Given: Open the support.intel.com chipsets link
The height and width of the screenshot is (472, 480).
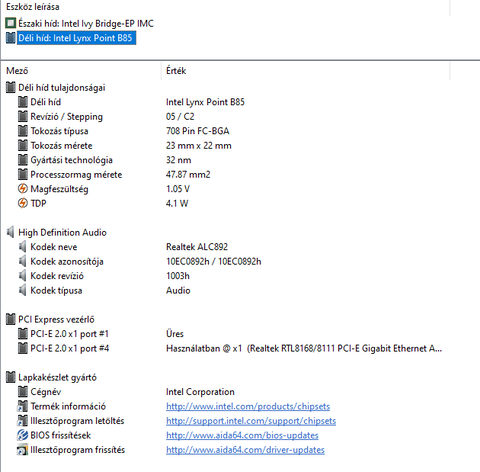Looking at the screenshot, I should (251, 421).
